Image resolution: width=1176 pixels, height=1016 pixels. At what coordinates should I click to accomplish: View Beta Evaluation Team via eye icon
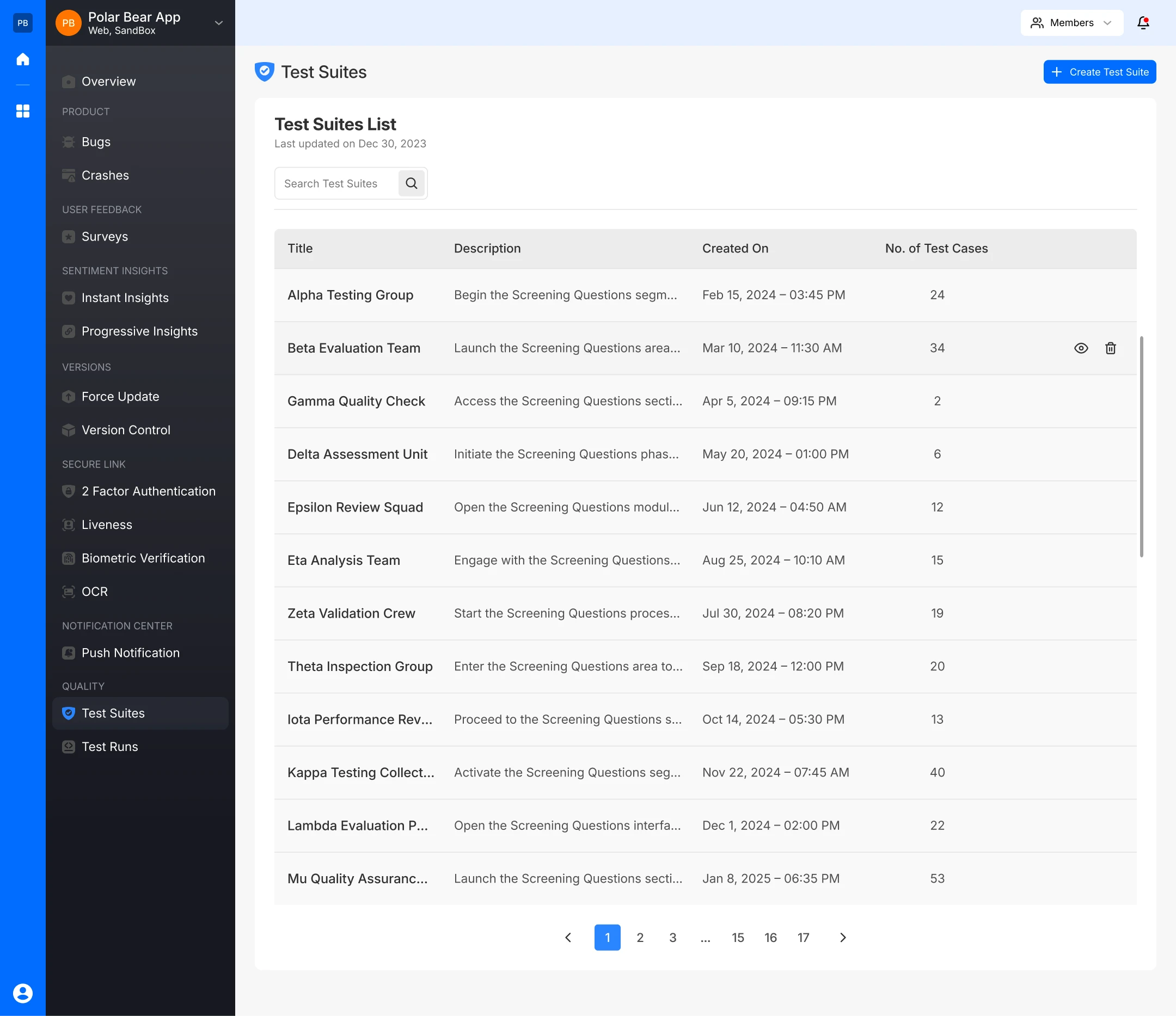tap(1081, 348)
